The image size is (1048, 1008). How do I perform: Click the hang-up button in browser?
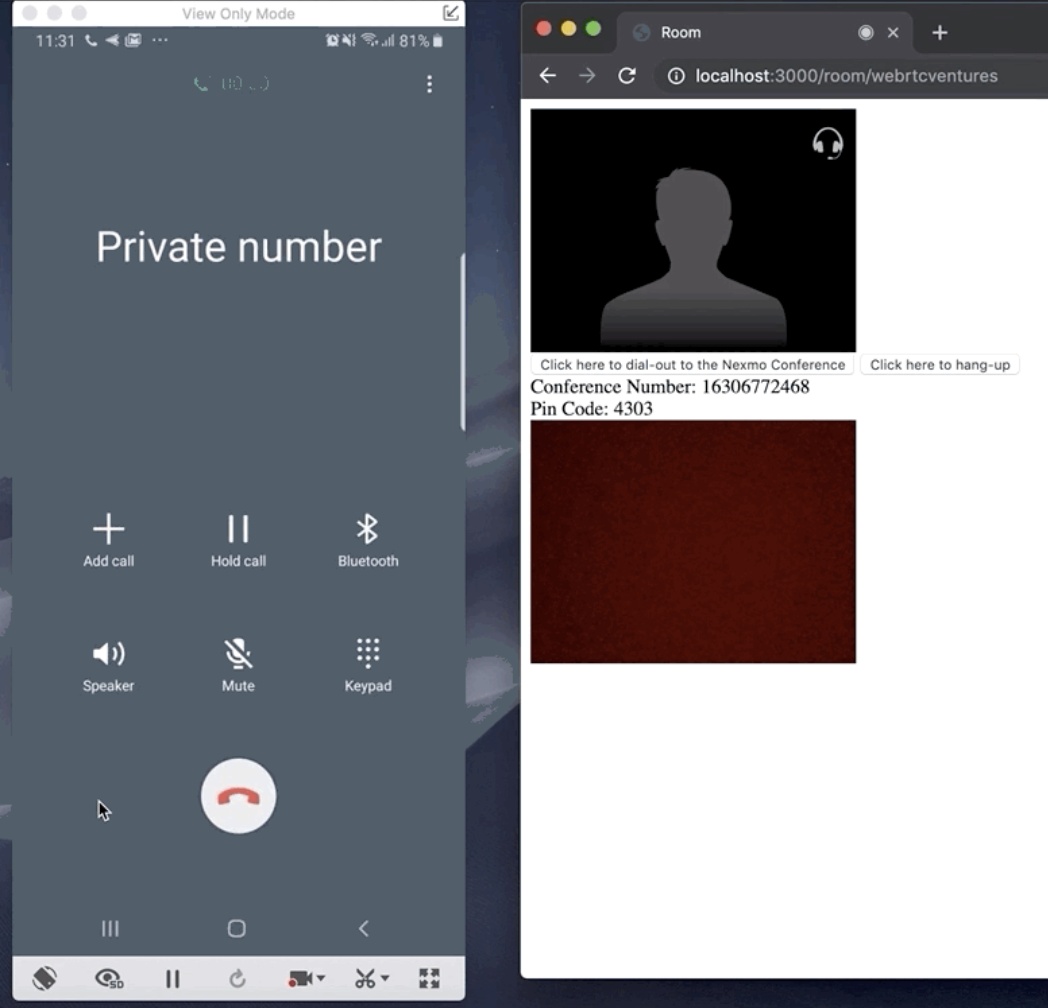pos(939,365)
